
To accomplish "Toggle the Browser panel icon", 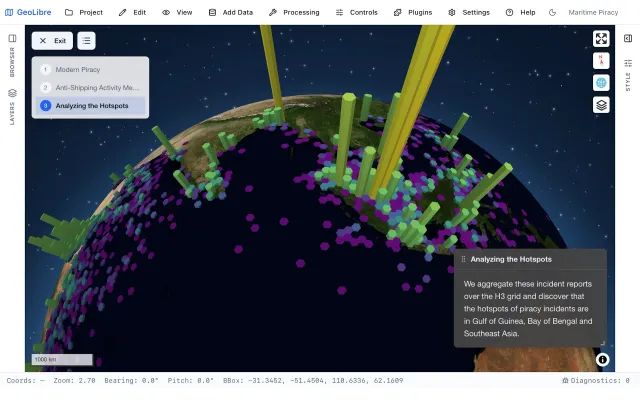I will coord(12,38).
